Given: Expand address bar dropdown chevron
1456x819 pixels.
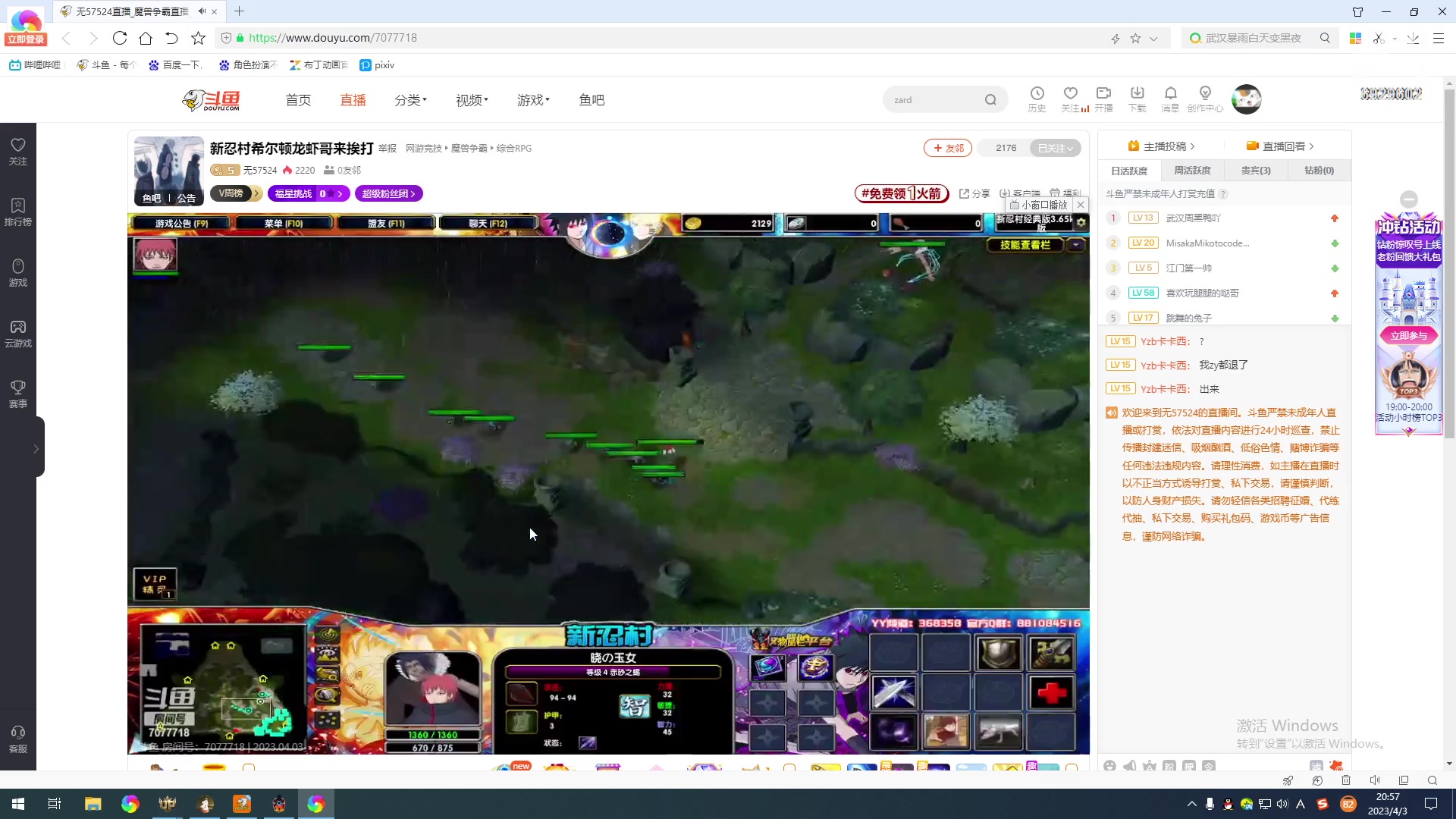Looking at the screenshot, I should [x=1153, y=38].
